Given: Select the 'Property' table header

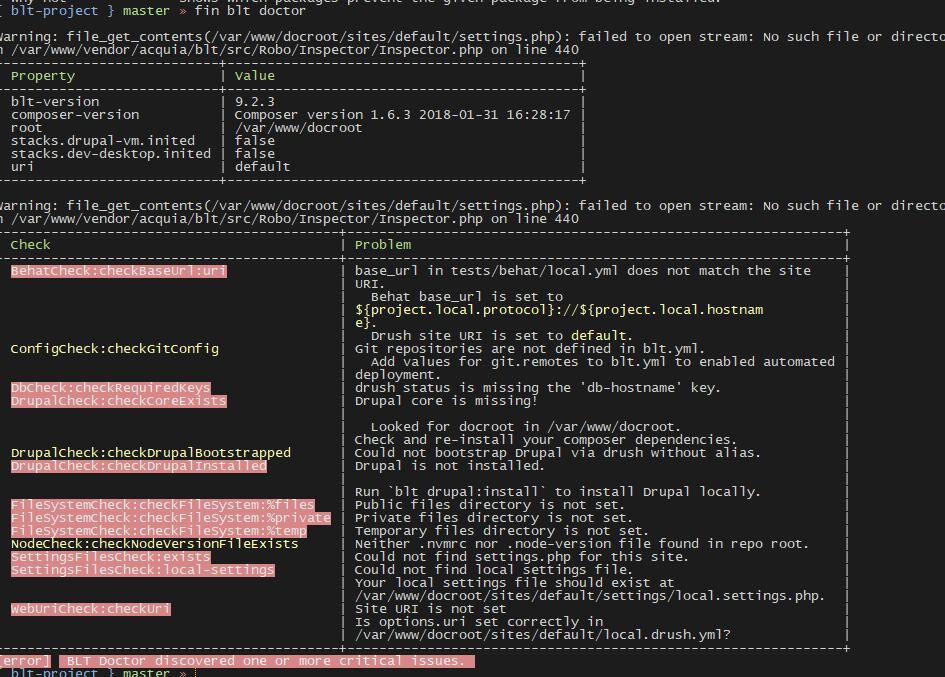Looking at the screenshot, I should pyautogui.click(x=43, y=75).
